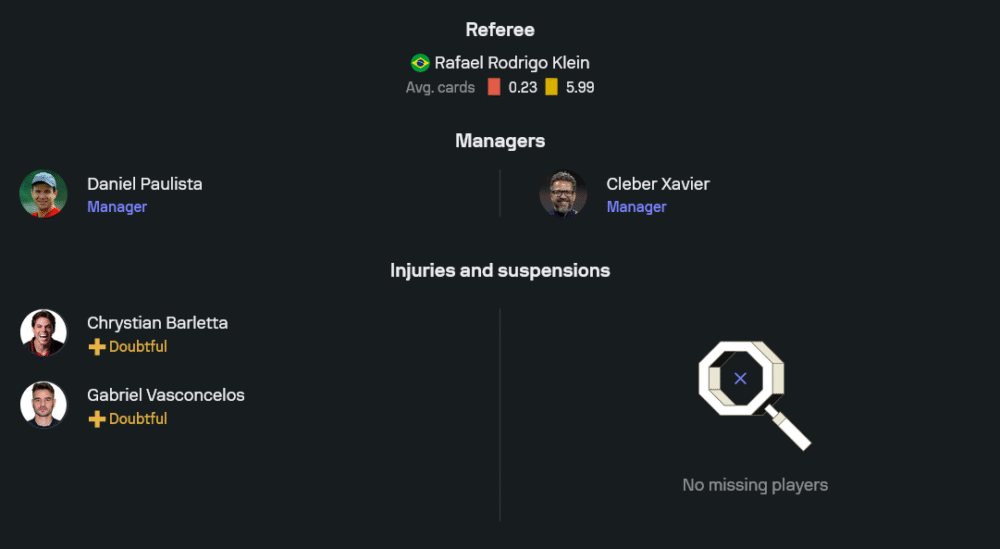Select the Chrystian Barletta name
The width and height of the screenshot is (1000, 549).
click(x=157, y=323)
